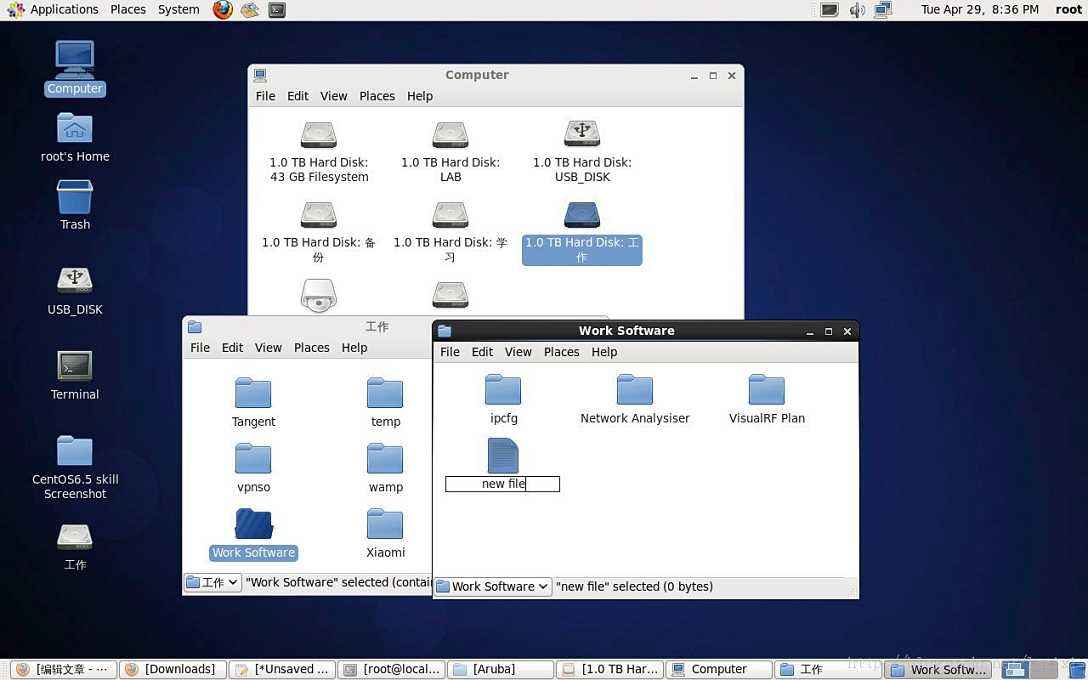Select USB_DISK drive in Computer window
This screenshot has height=680, width=1088.
582,152
